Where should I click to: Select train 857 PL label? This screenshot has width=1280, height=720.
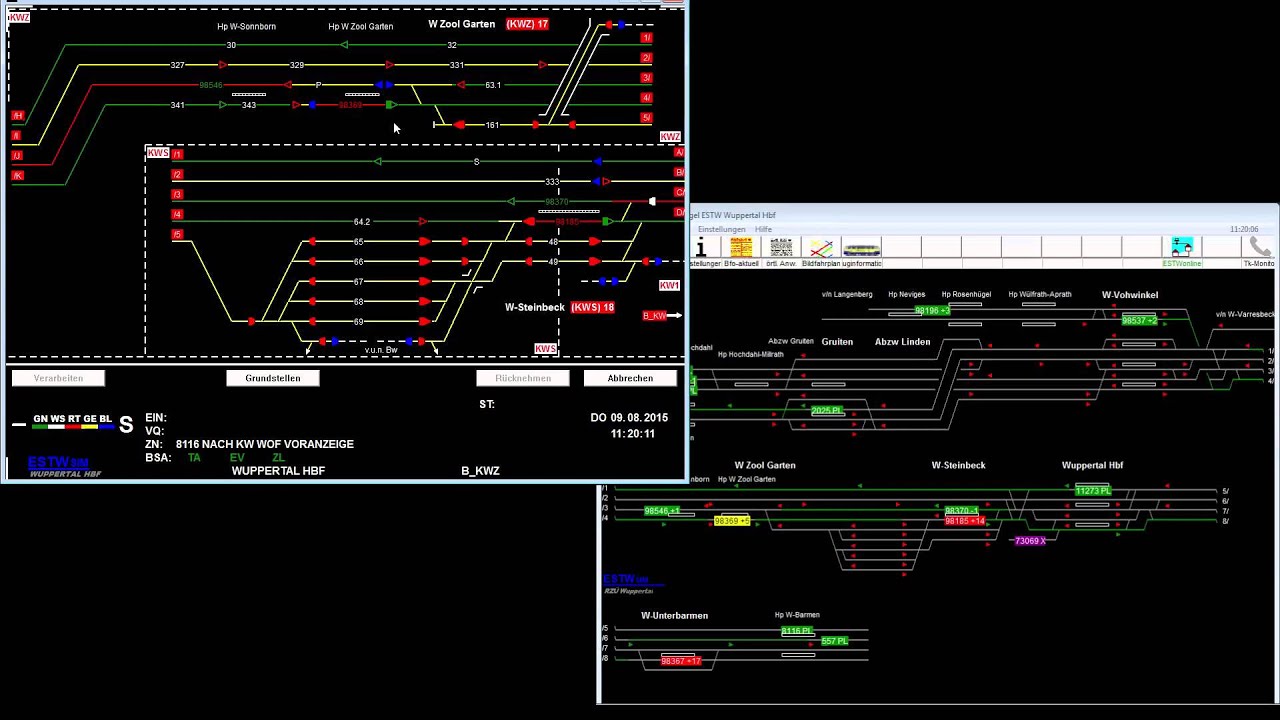[x=834, y=641]
